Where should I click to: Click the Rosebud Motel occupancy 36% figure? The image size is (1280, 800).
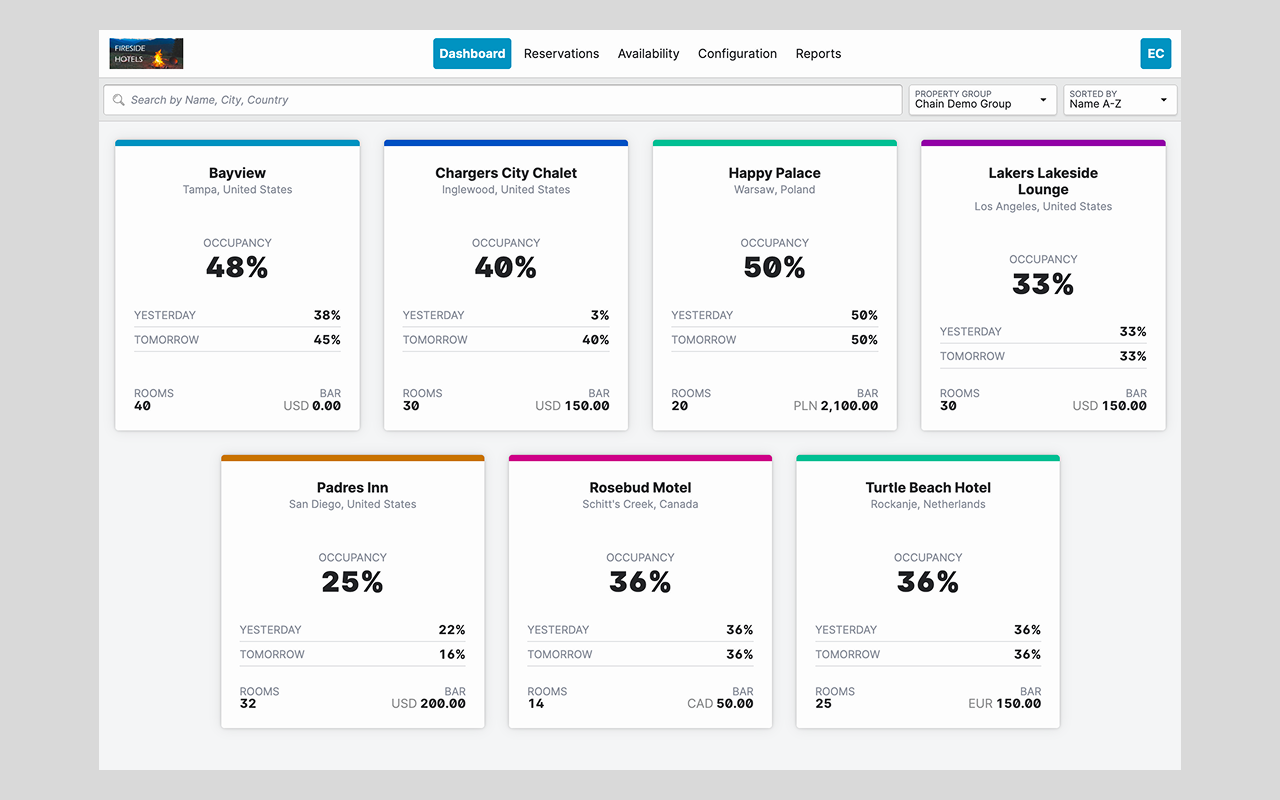point(640,582)
